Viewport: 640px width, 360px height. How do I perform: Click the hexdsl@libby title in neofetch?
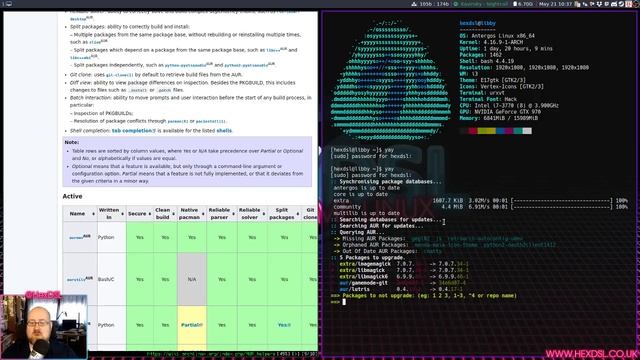[478, 23]
